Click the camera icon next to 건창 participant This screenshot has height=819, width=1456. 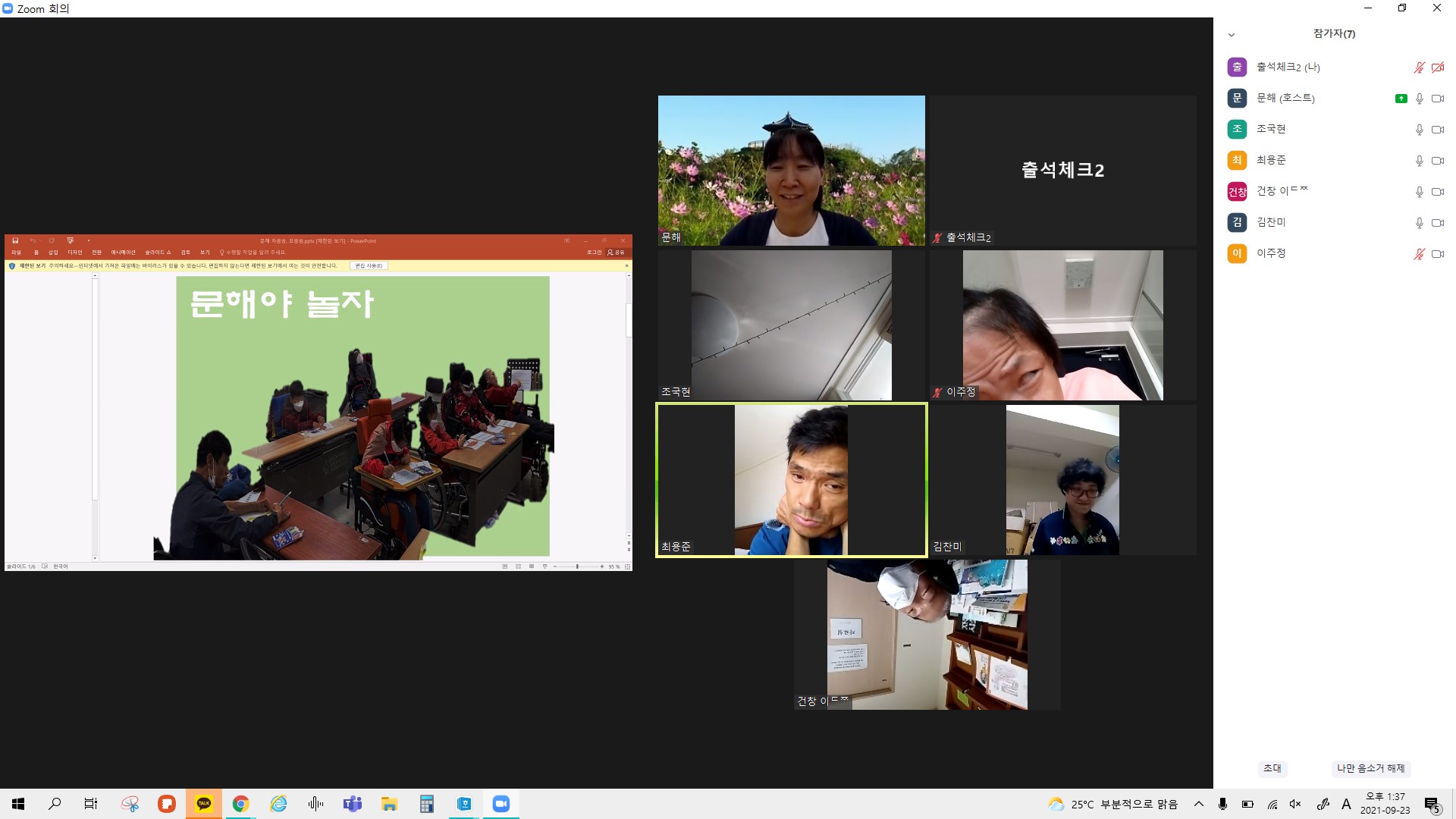pos(1437,192)
